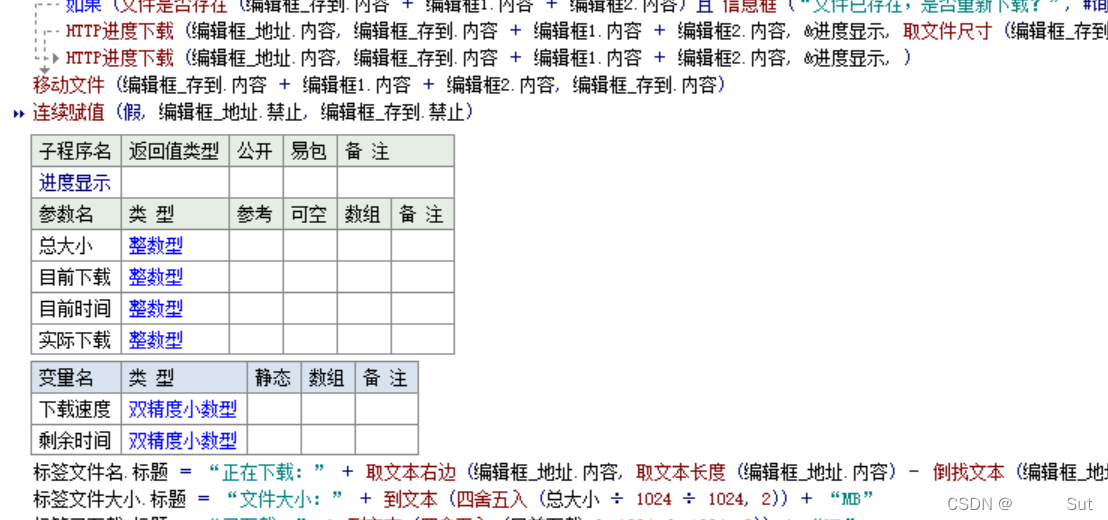Toggle the 数组 cell of 目前时间 row
The image size is (1108, 520).
[x=364, y=308]
